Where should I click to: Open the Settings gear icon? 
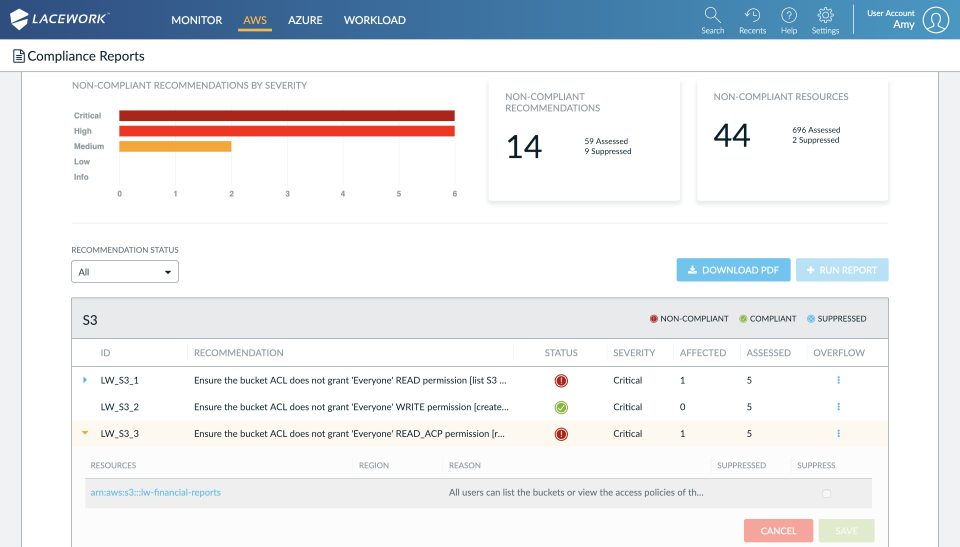[825, 15]
